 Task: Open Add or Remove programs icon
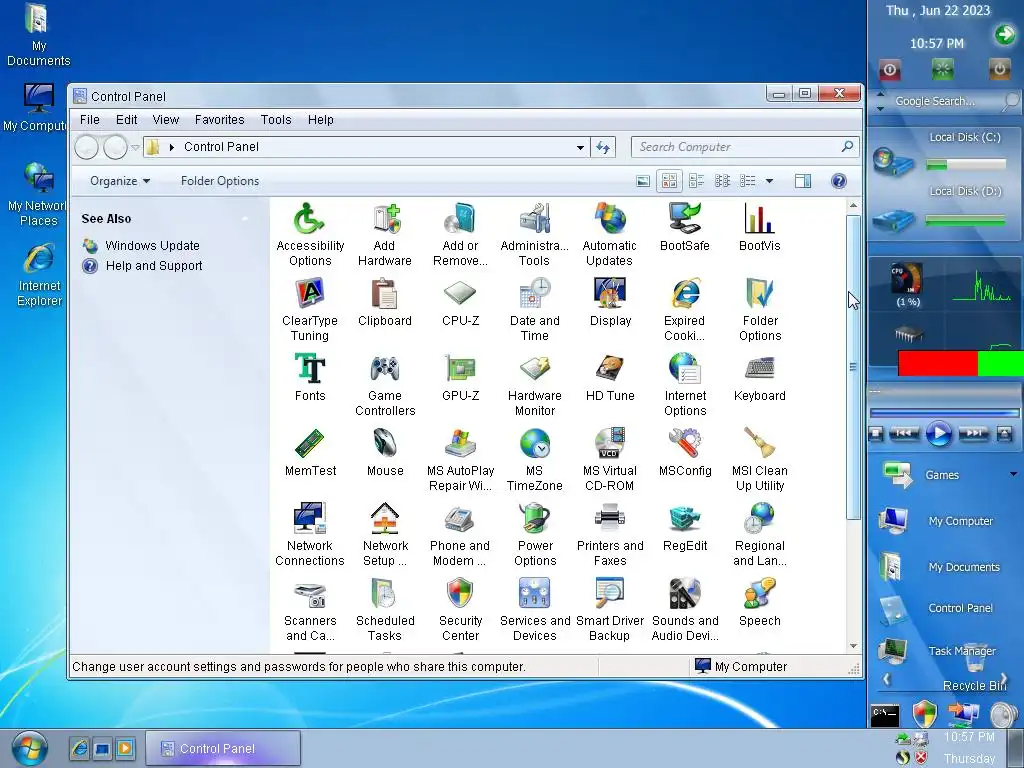click(x=460, y=234)
